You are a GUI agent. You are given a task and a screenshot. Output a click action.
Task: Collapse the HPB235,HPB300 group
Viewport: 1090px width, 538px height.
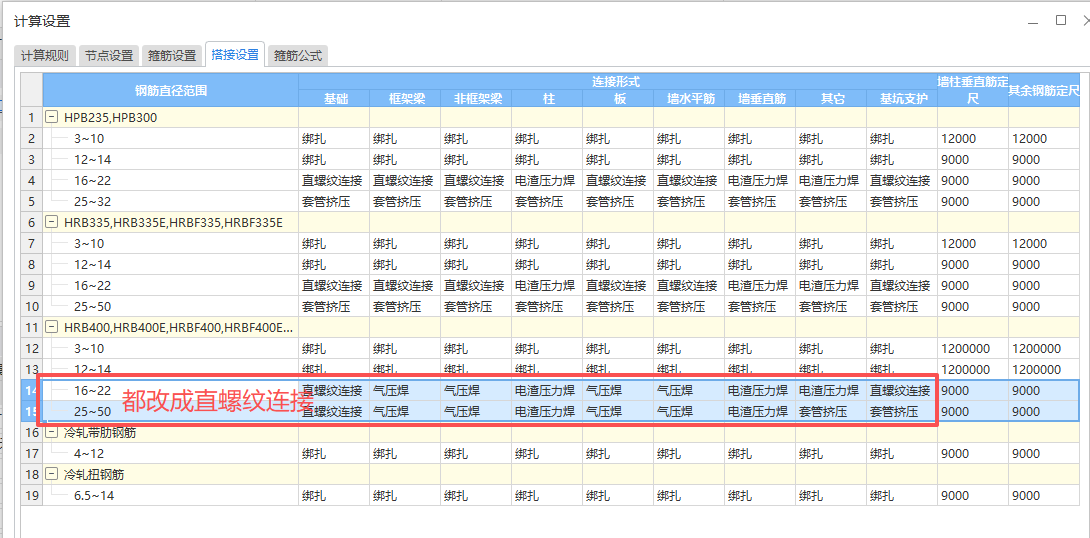(51, 117)
